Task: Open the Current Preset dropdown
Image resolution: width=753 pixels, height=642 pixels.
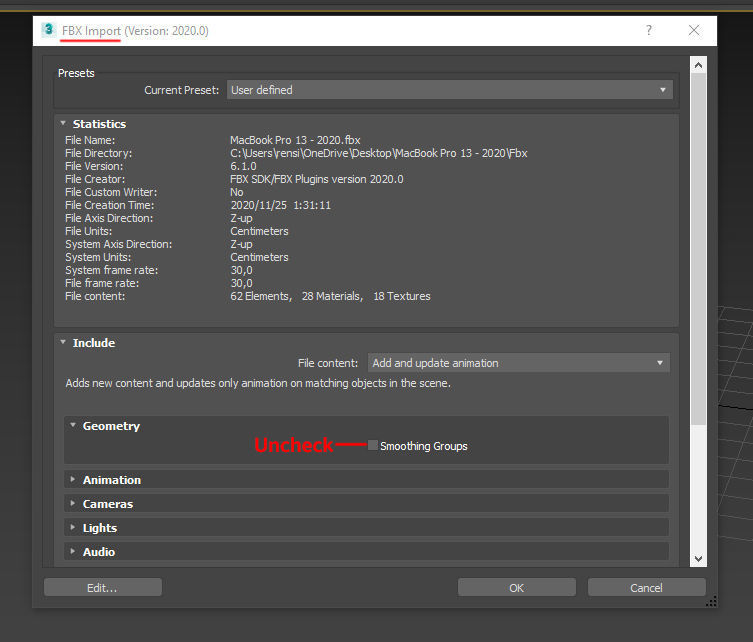Action: point(449,90)
